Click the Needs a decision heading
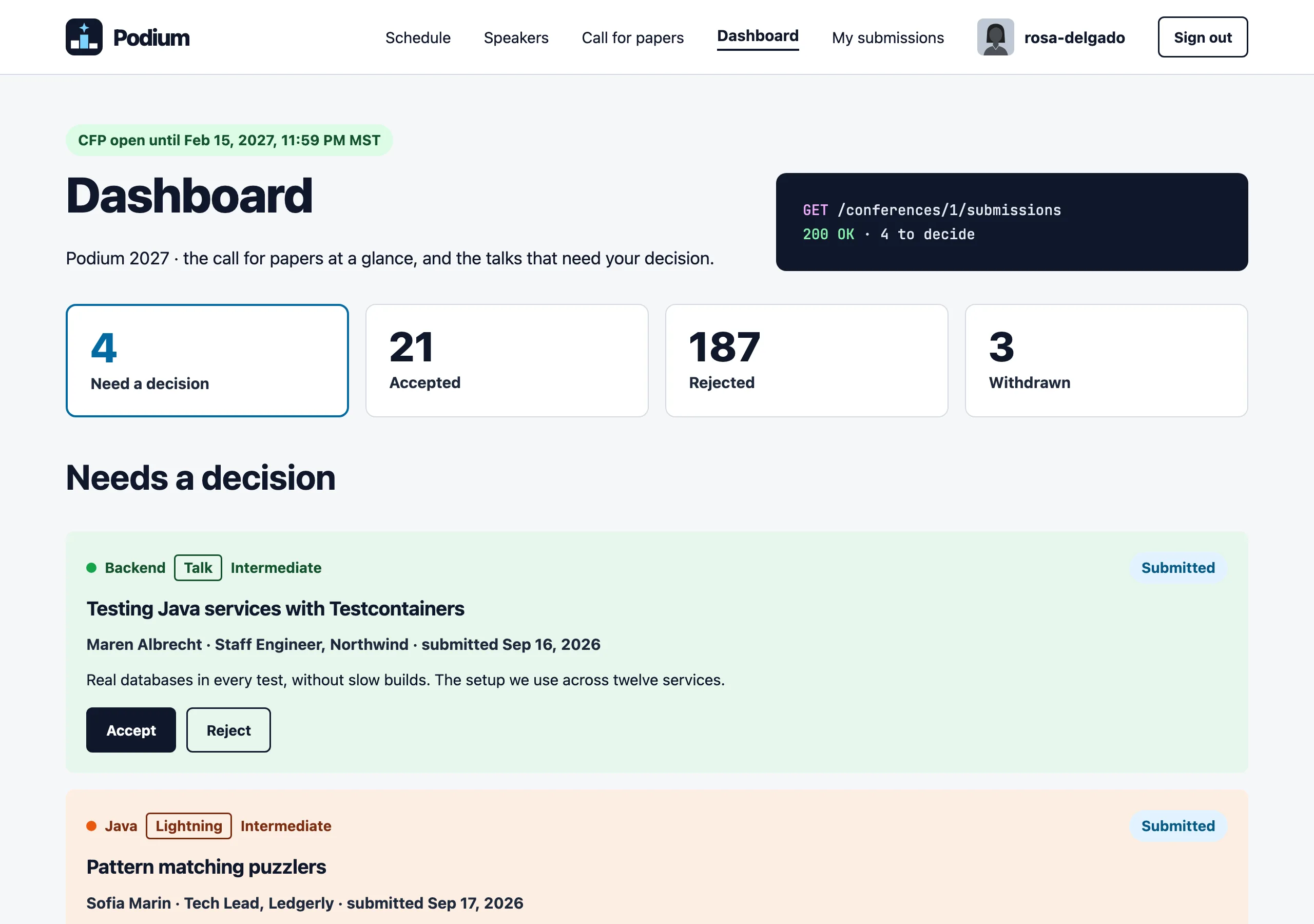This screenshot has height=924, width=1314. click(200, 477)
